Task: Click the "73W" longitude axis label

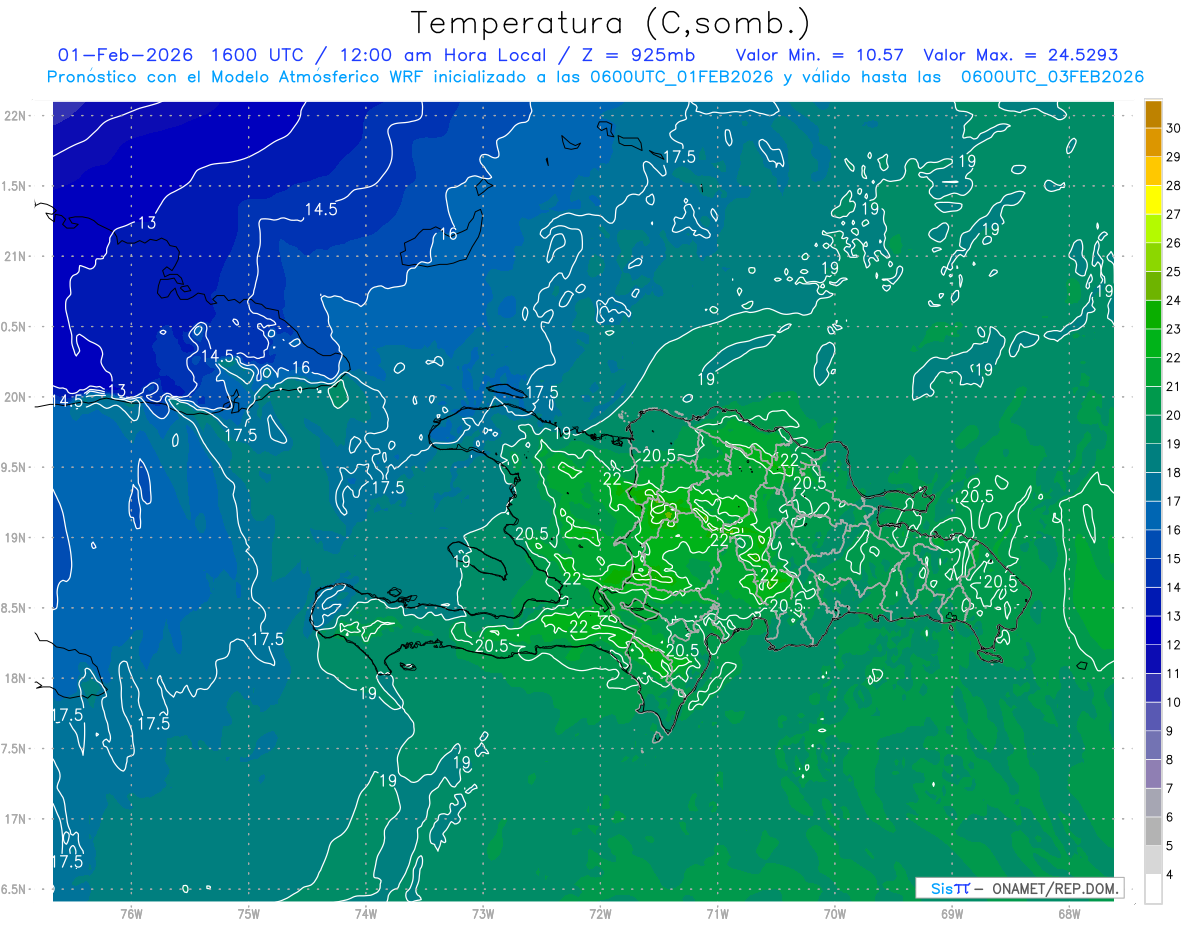Action: (483, 913)
